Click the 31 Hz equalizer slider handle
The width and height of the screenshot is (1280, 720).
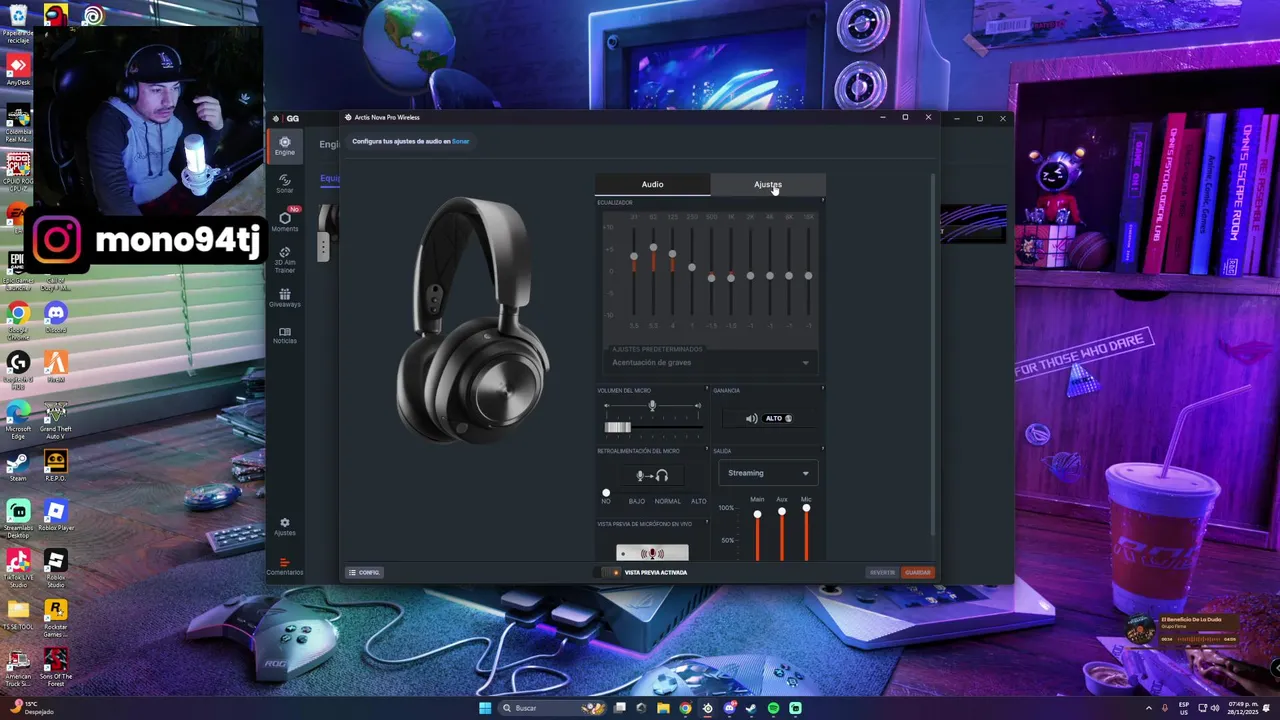pyautogui.click(x=634, y=257)
